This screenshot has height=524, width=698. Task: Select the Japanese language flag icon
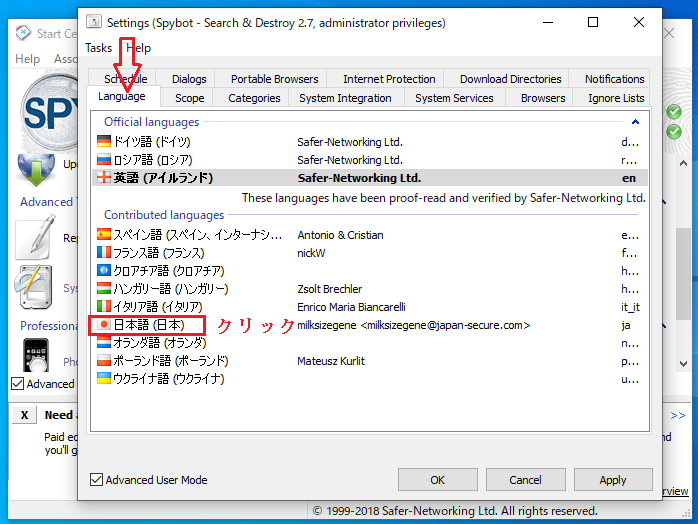104,325
